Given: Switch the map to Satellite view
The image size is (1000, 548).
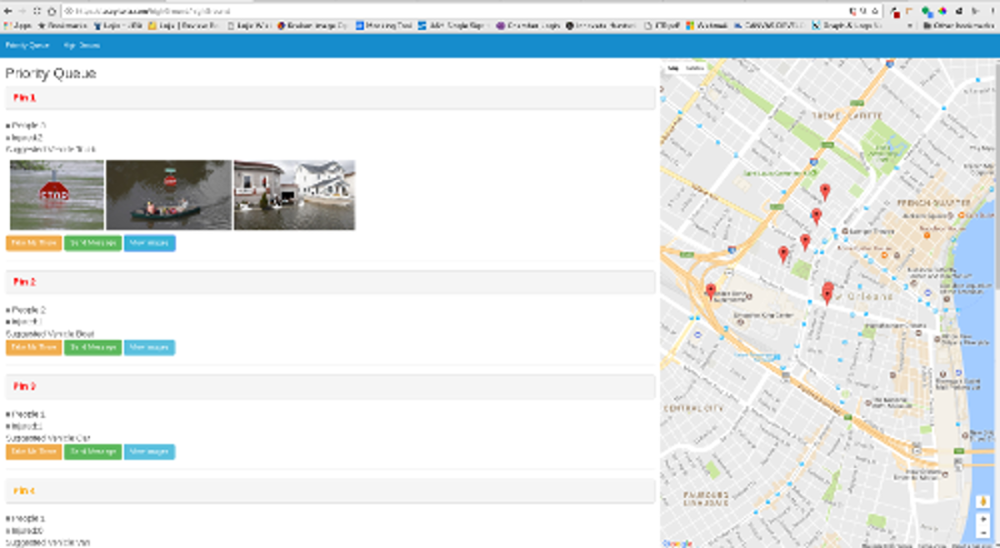Looking at the screenshot, I should pyautogui.click(x=695, y=68).
